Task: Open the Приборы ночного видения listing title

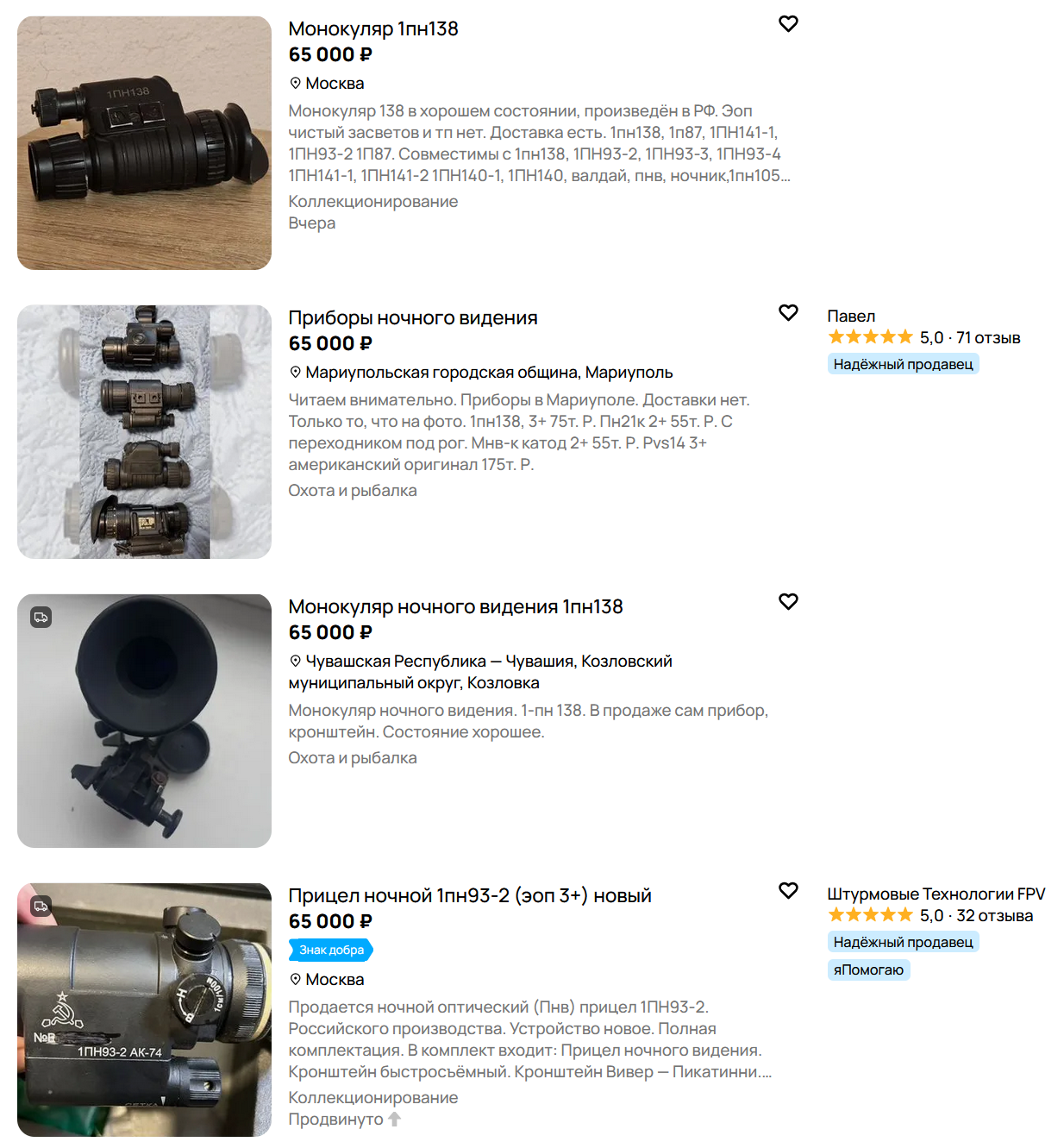Action: [x=413, y=317]
